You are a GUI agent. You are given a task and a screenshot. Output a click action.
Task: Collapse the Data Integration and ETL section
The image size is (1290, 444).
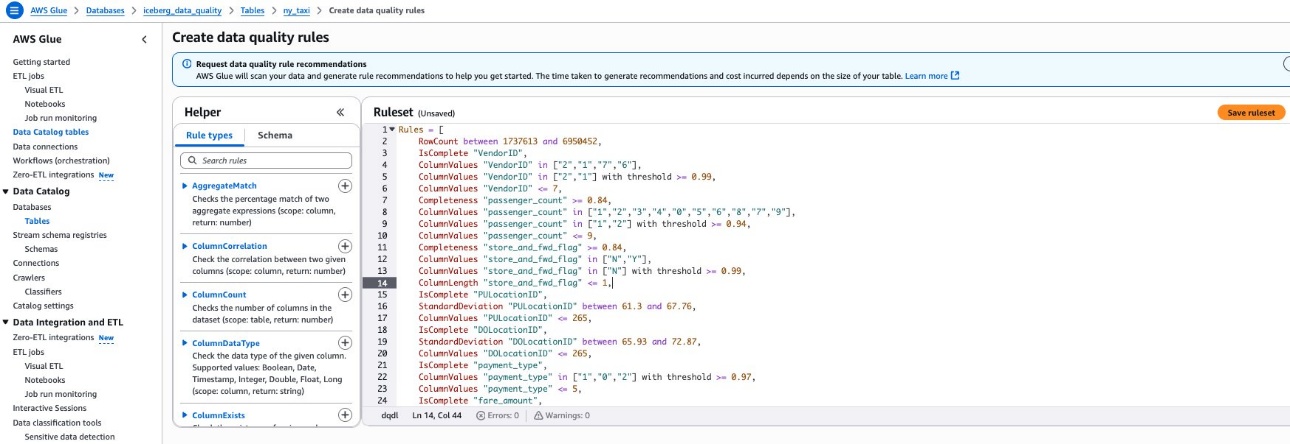(x=5, y=322)
